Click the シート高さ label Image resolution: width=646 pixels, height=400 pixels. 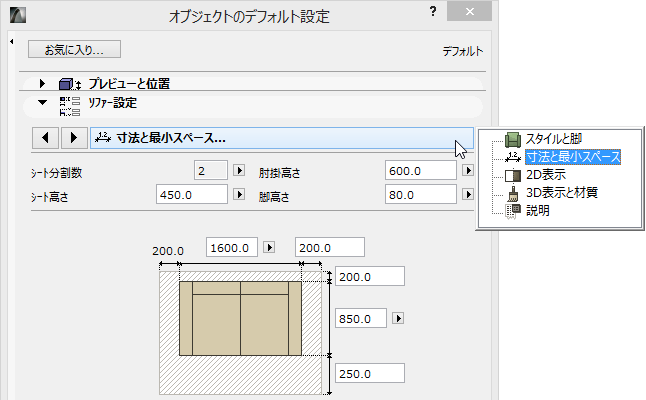(x=49, y=197)
